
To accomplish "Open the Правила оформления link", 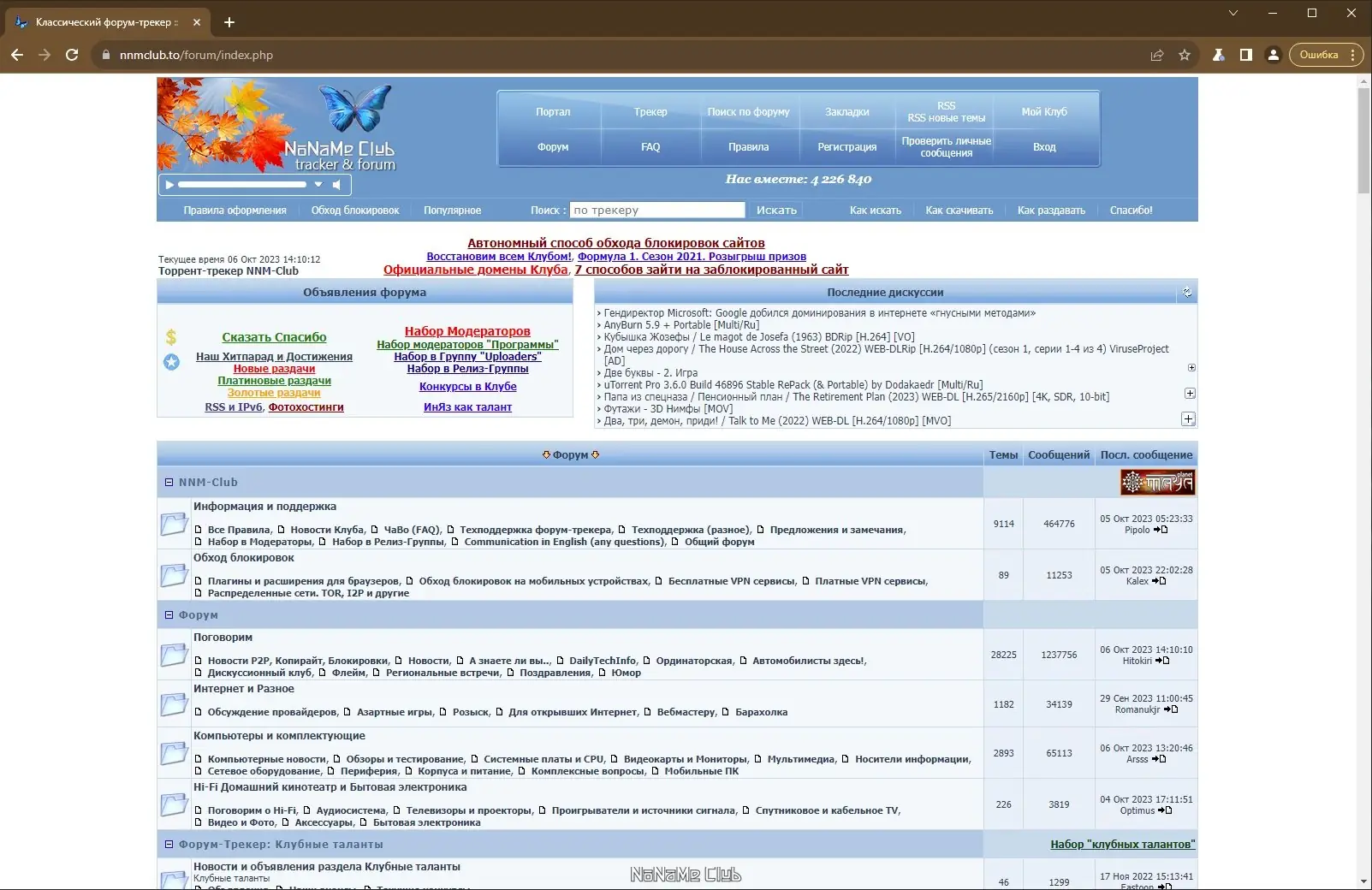I will pyautogui.click(x=235, y=211).
